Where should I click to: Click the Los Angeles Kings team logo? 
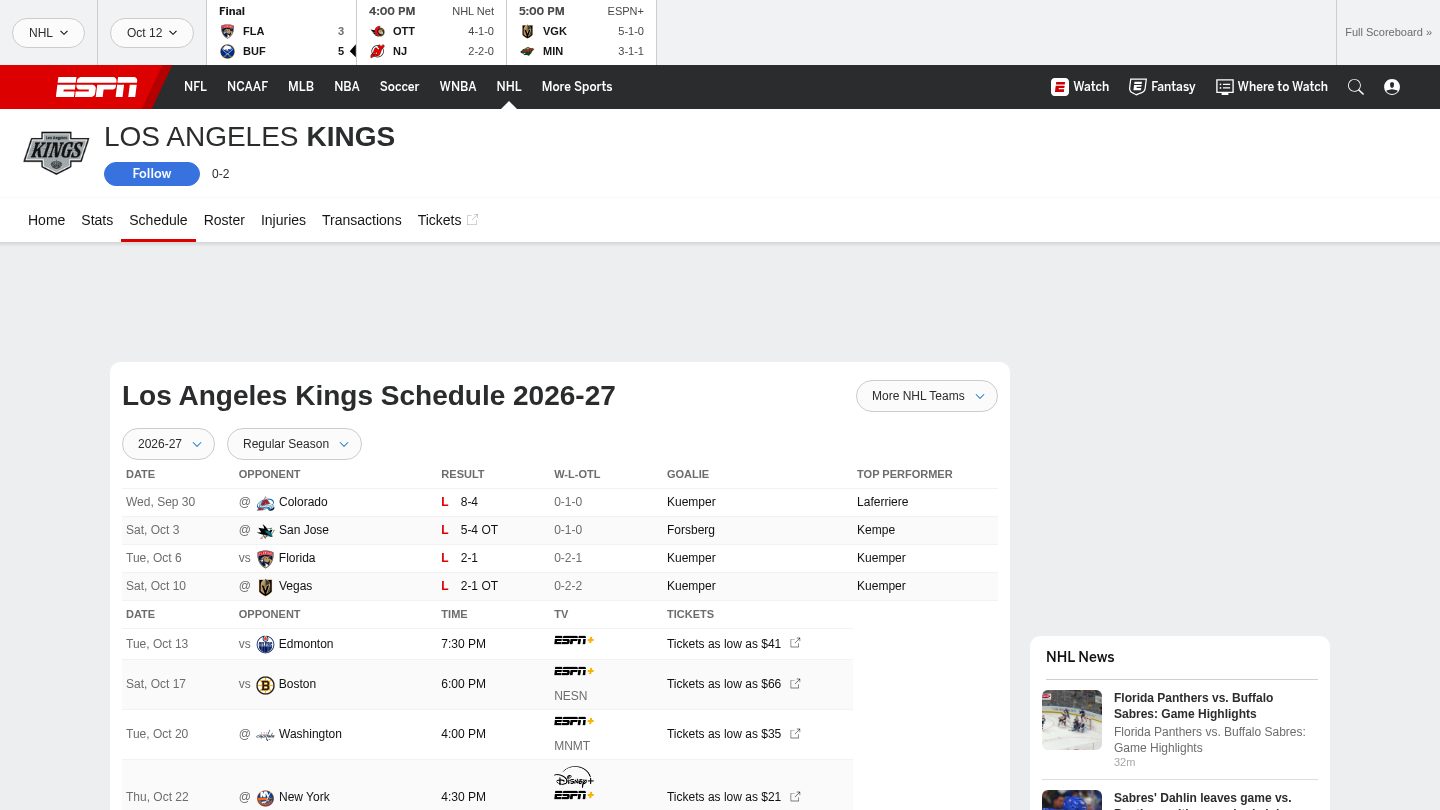point(56,153)
